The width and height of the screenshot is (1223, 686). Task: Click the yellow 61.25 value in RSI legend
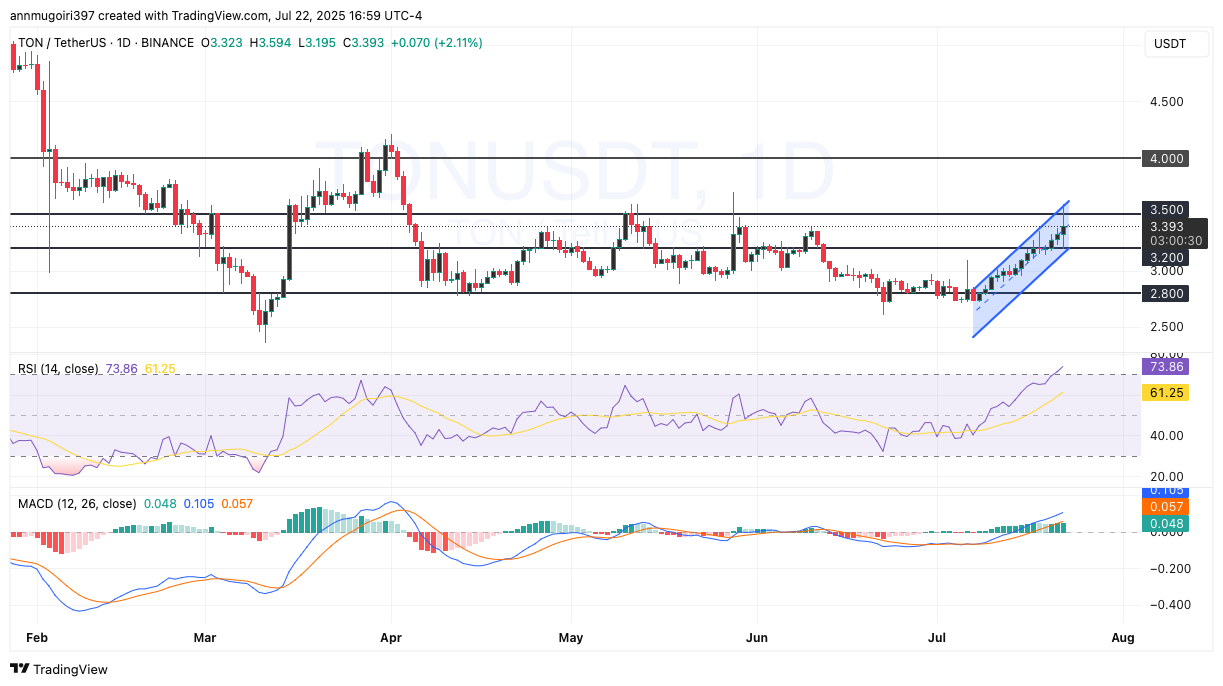coord(160,369)
